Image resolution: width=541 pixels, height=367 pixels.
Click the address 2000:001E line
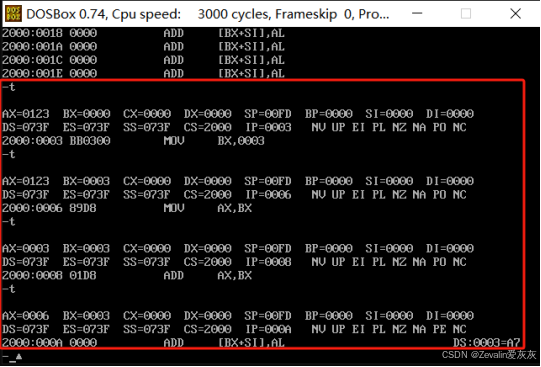[x=143, y=73]
